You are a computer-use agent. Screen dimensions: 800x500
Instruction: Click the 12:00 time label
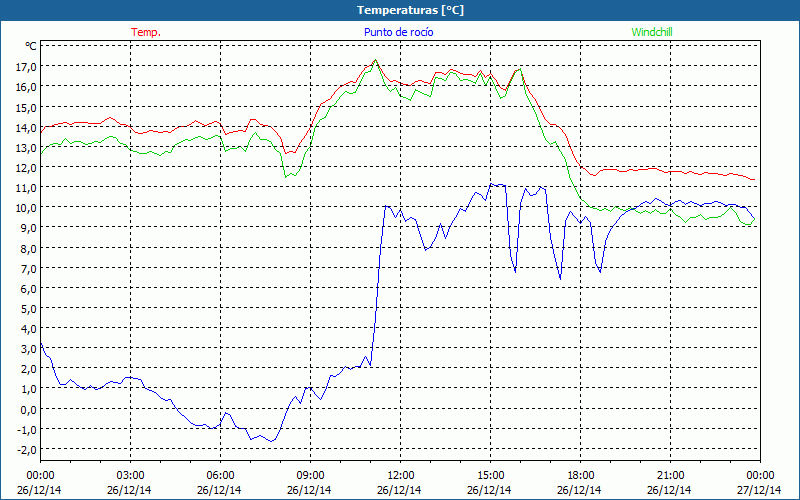click(401, 476)
